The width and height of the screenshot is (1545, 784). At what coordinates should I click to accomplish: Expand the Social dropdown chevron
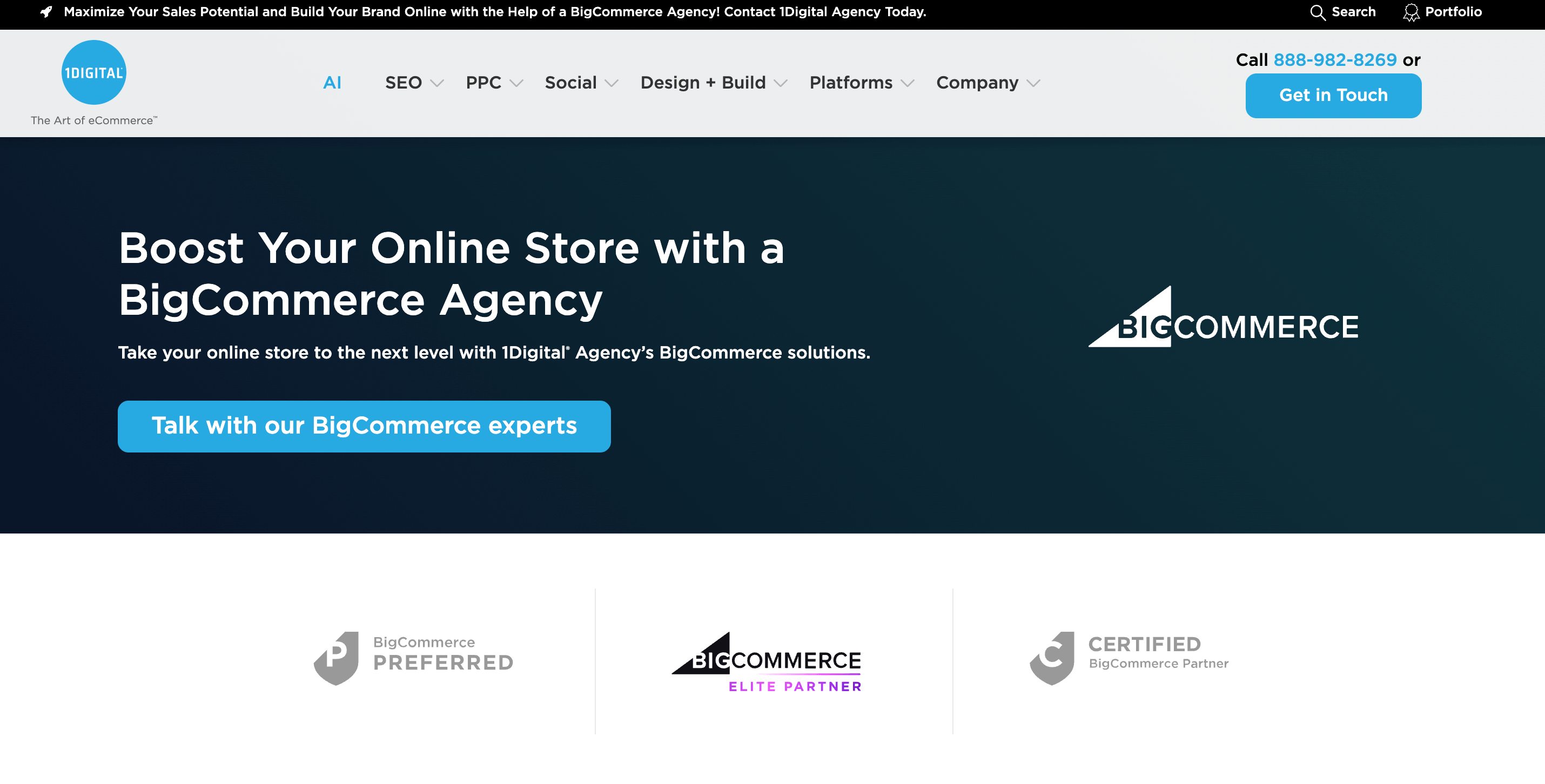[x=611, y=83]
